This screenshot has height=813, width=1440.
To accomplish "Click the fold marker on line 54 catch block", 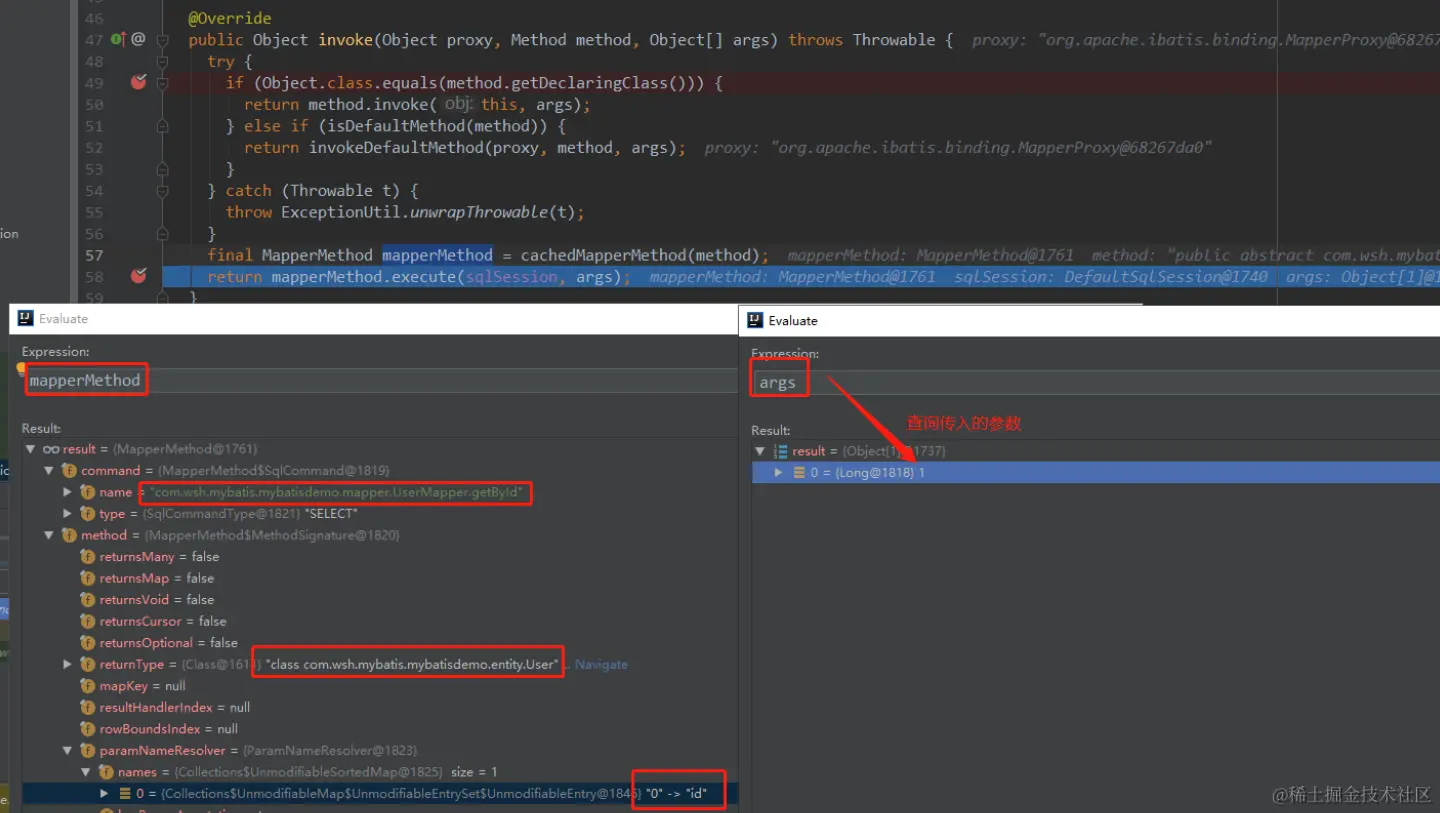I will tap(160, 190).
